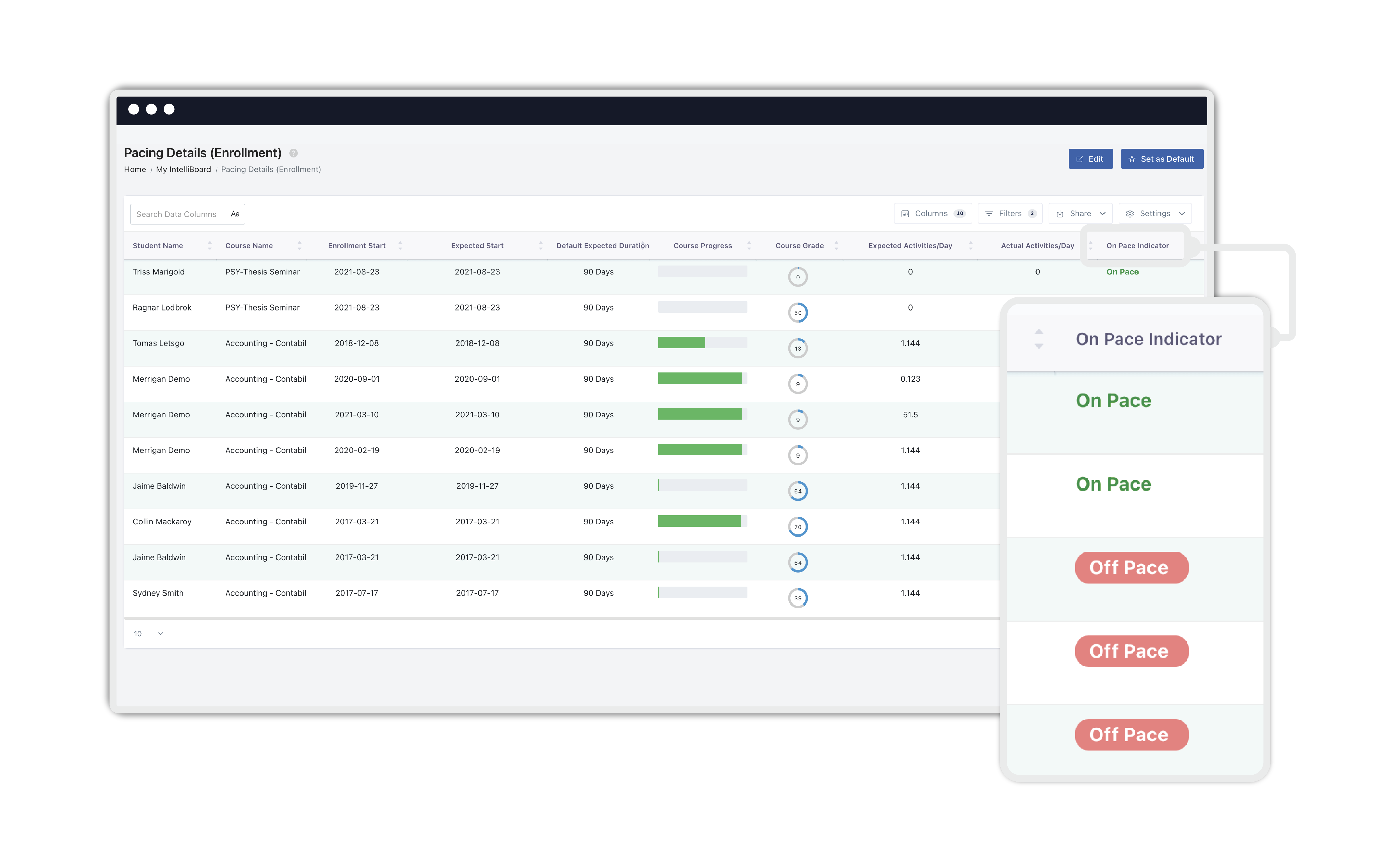Toggle Aa case matching in the search box
The height and width of the screenshot is (867, 1400).
tap(235, 213)
